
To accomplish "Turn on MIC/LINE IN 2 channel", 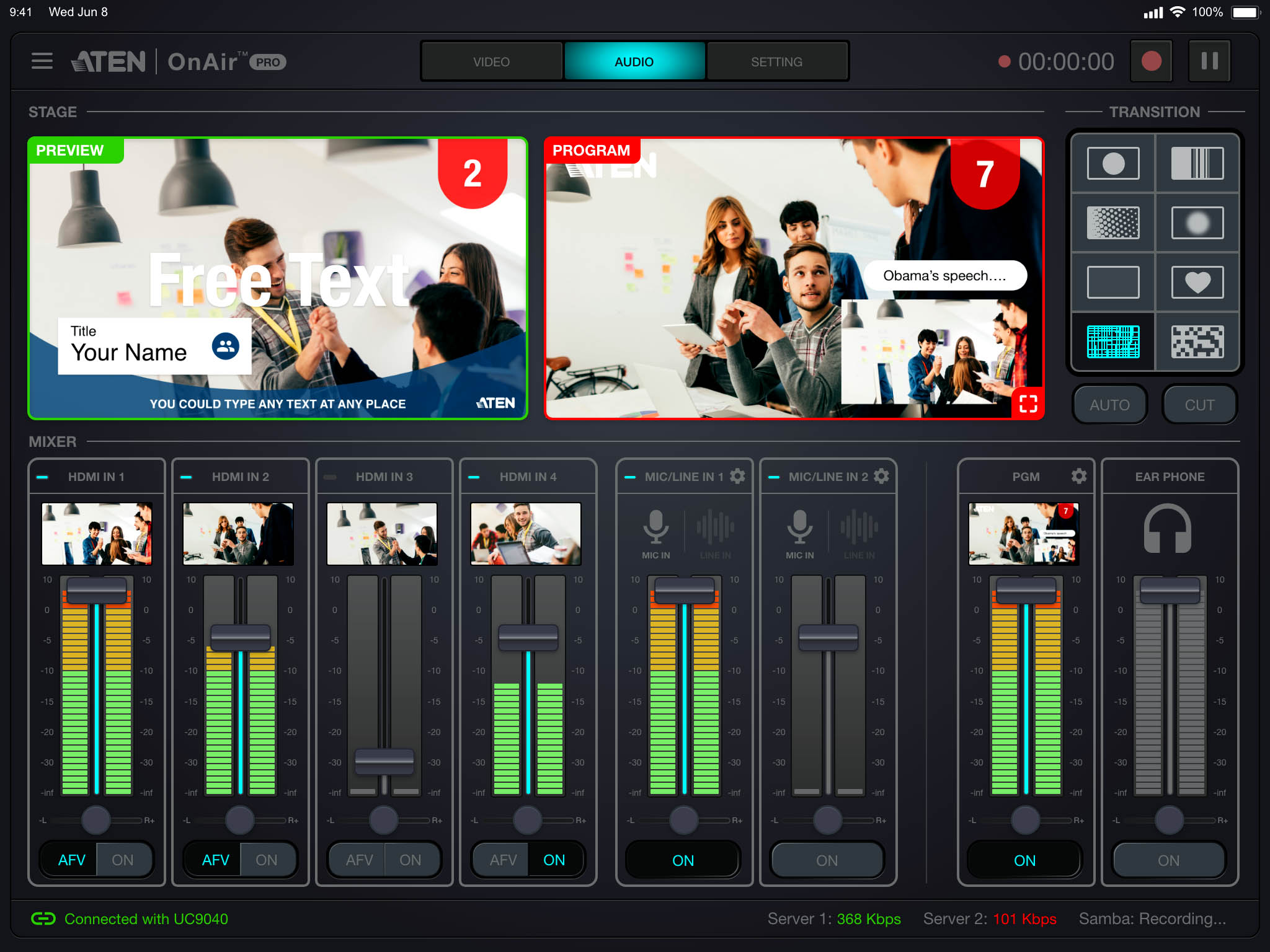I will [827, 860].
